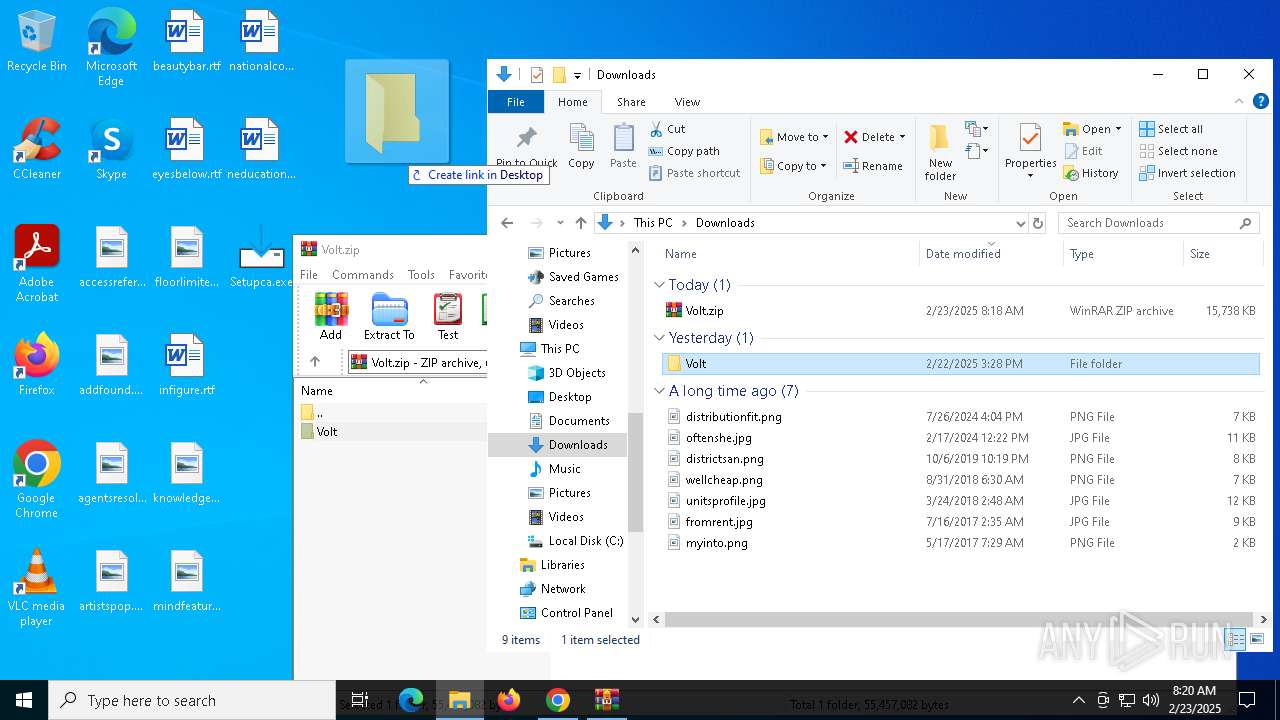1280x720 pixels.
Task: Switch to the Share ribbon tab
Action: tap(631, 101)
